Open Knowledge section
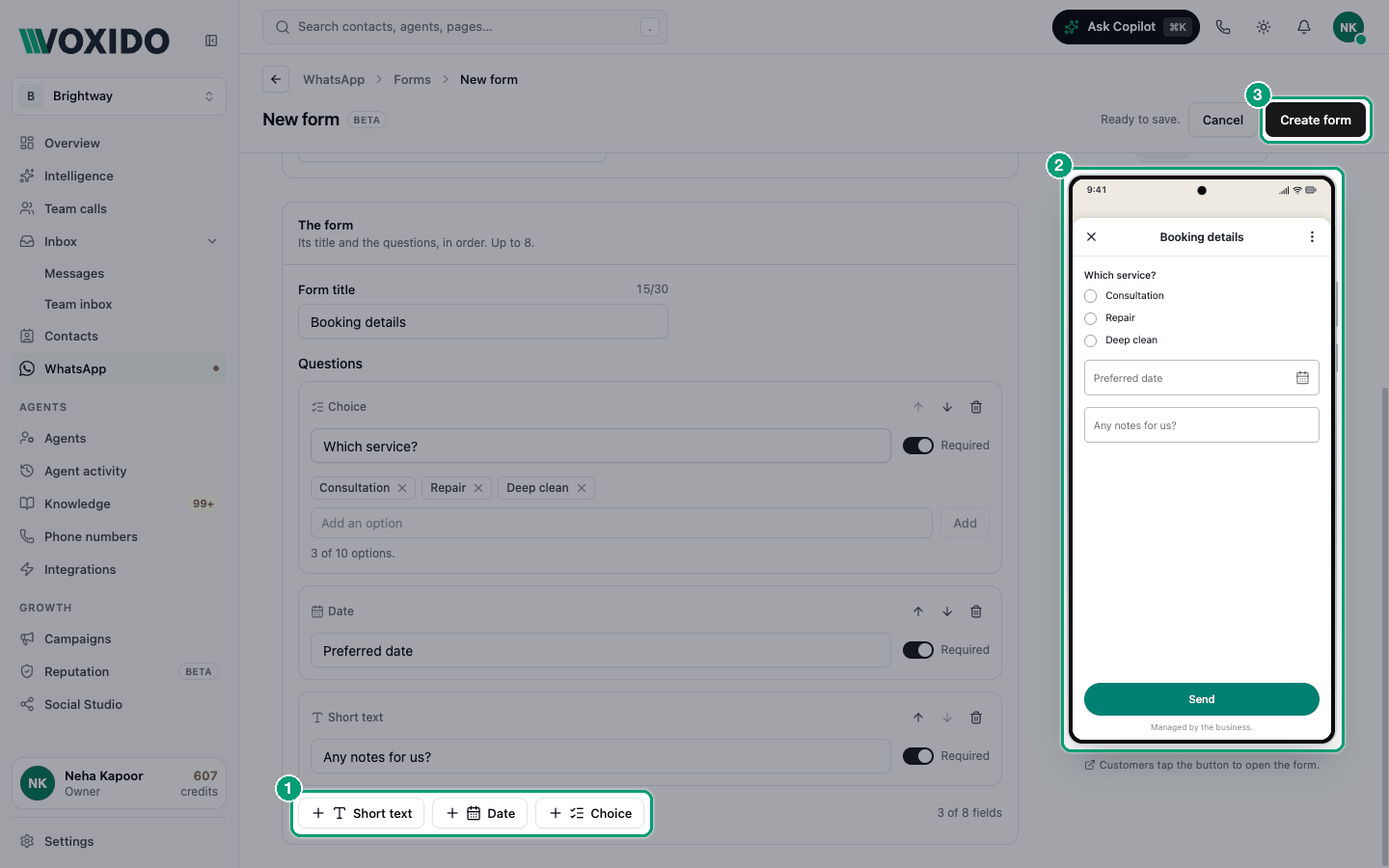This screenshot has width=1389, height=868. pos(120,503)
